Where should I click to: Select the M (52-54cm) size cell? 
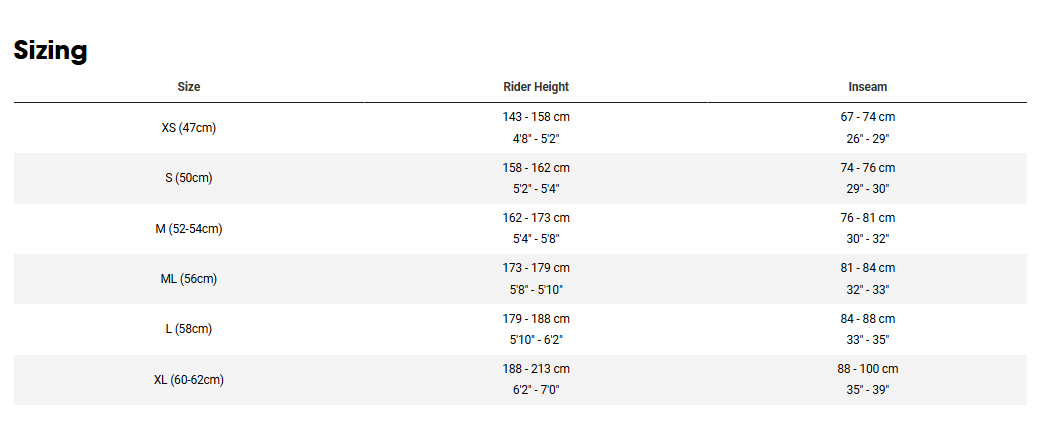189,229
